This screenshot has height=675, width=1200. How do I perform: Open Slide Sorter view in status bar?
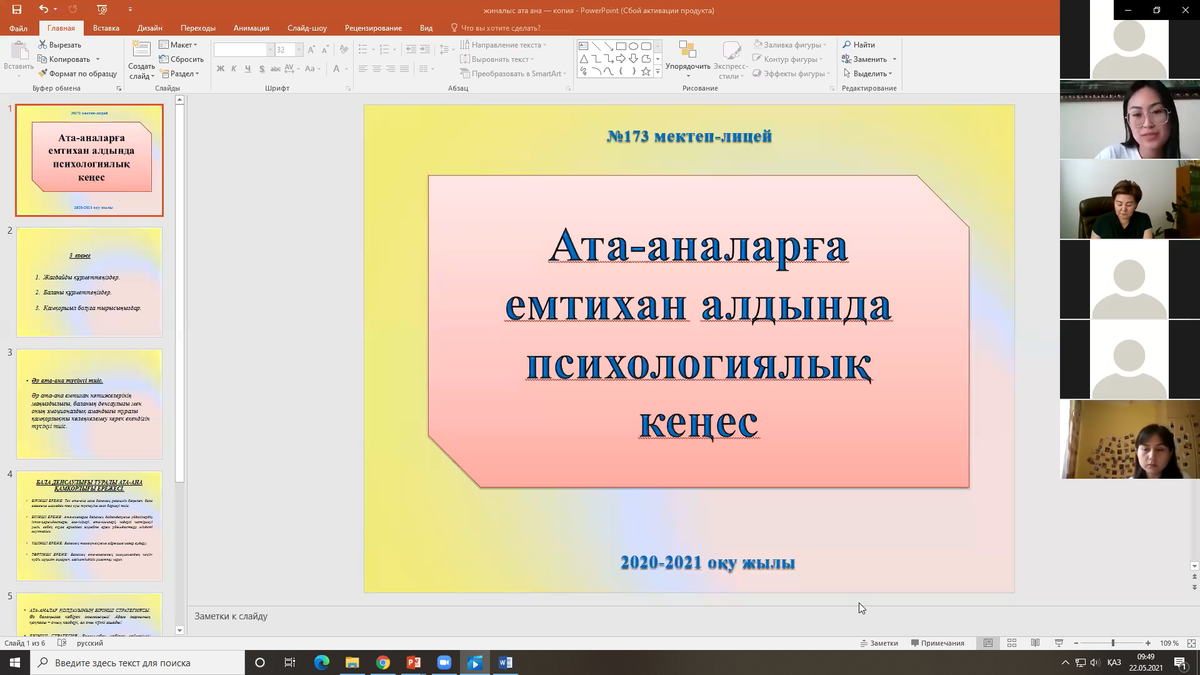pos(1011,643)
